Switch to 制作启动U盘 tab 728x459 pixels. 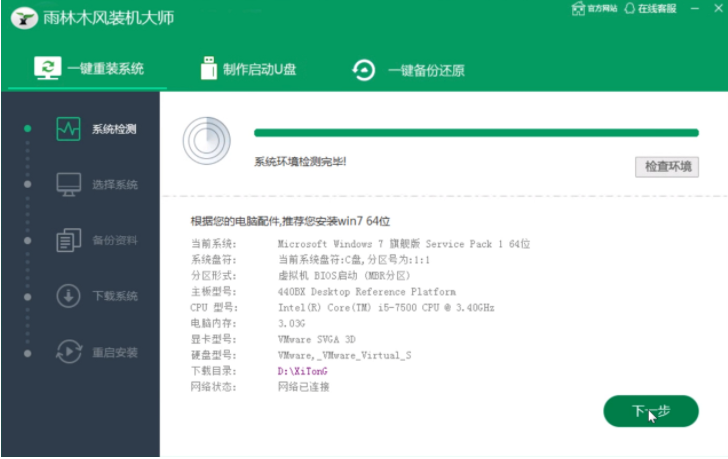coord(248,69)
